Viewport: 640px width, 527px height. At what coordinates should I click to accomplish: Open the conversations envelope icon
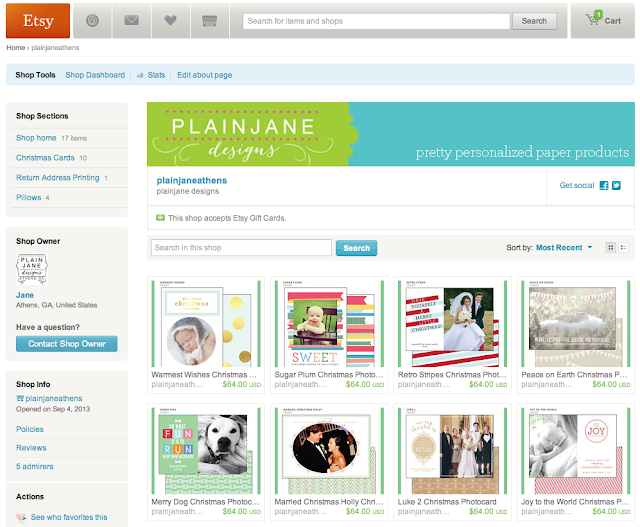coord(131,20)
